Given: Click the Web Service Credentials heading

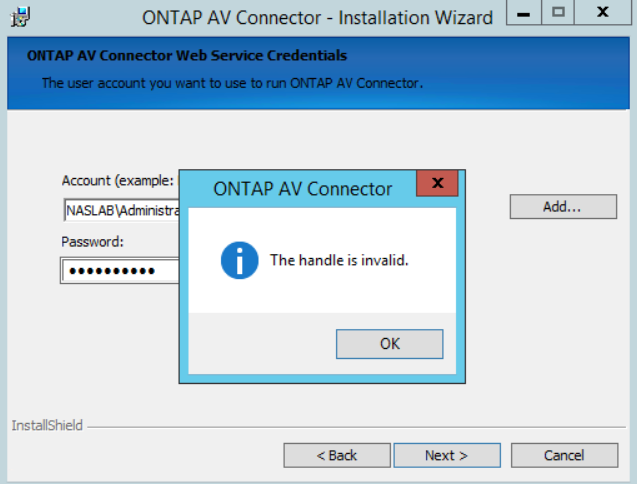Looking at the screenshot, I should [x=186, y=56].
